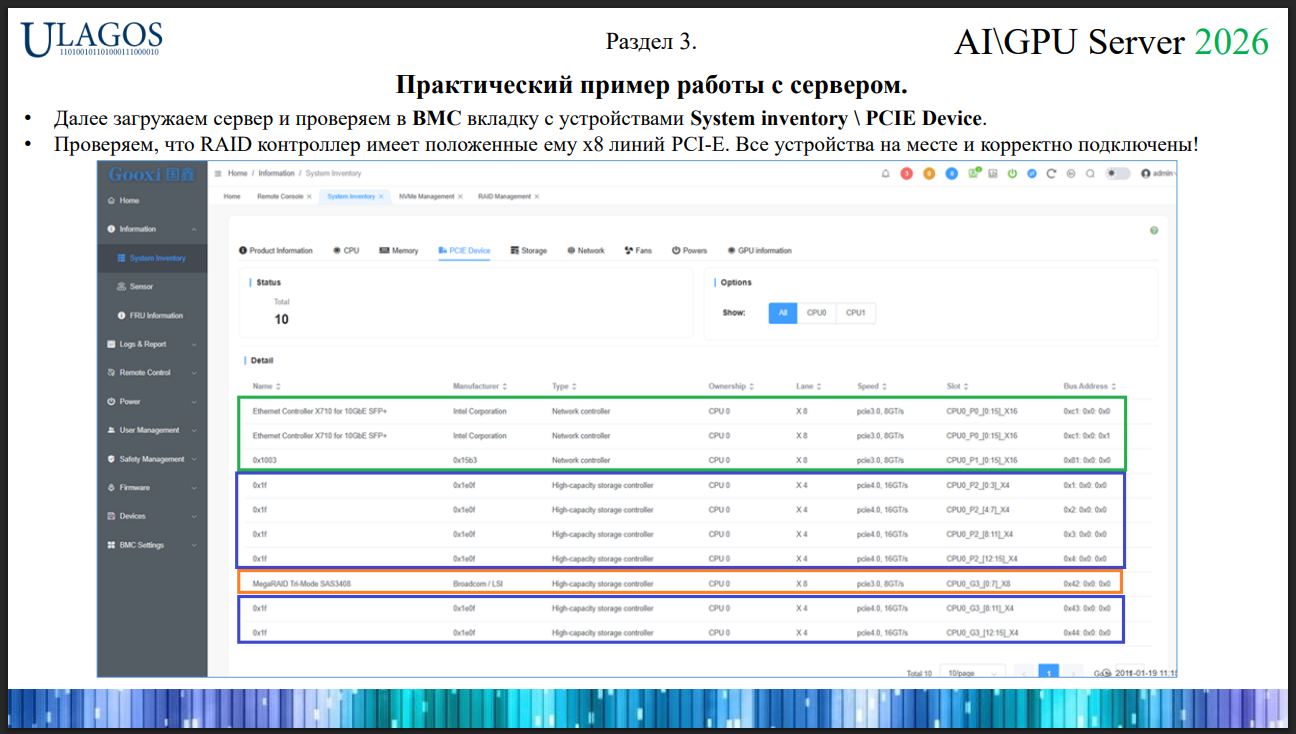Switch to the Product Information tab
1296x734 pixels.
[x=276, y=250]
